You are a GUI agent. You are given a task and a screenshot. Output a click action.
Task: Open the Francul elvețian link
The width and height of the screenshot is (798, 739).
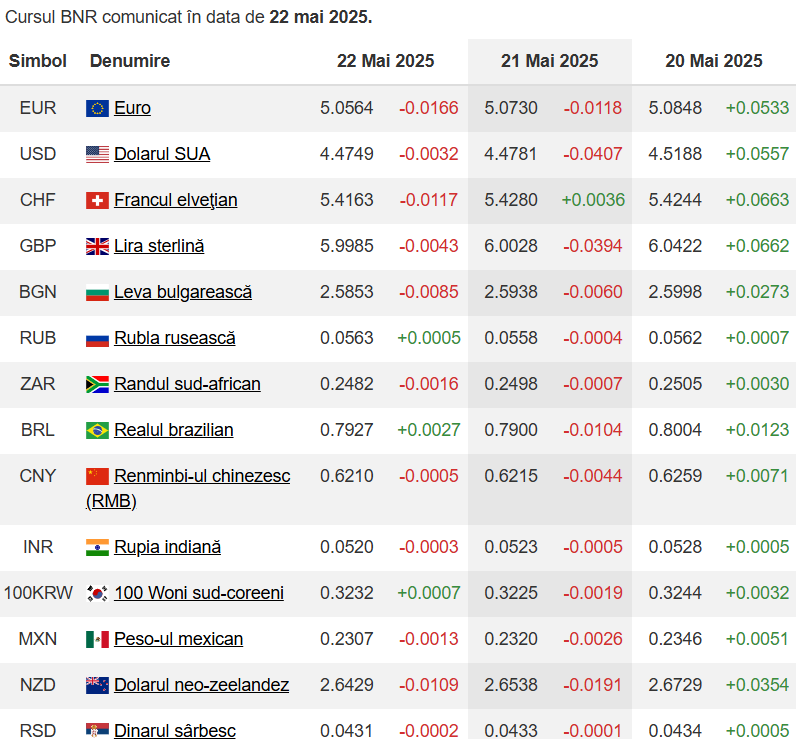[x=176, y=200]
